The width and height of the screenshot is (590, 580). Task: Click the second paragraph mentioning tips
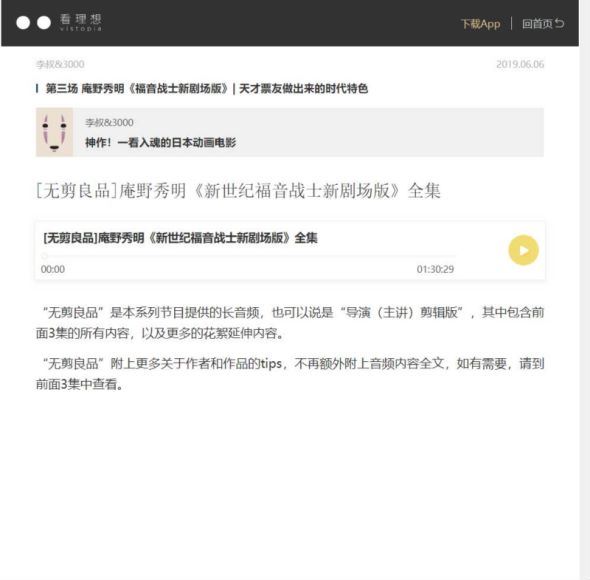[290, 374]
